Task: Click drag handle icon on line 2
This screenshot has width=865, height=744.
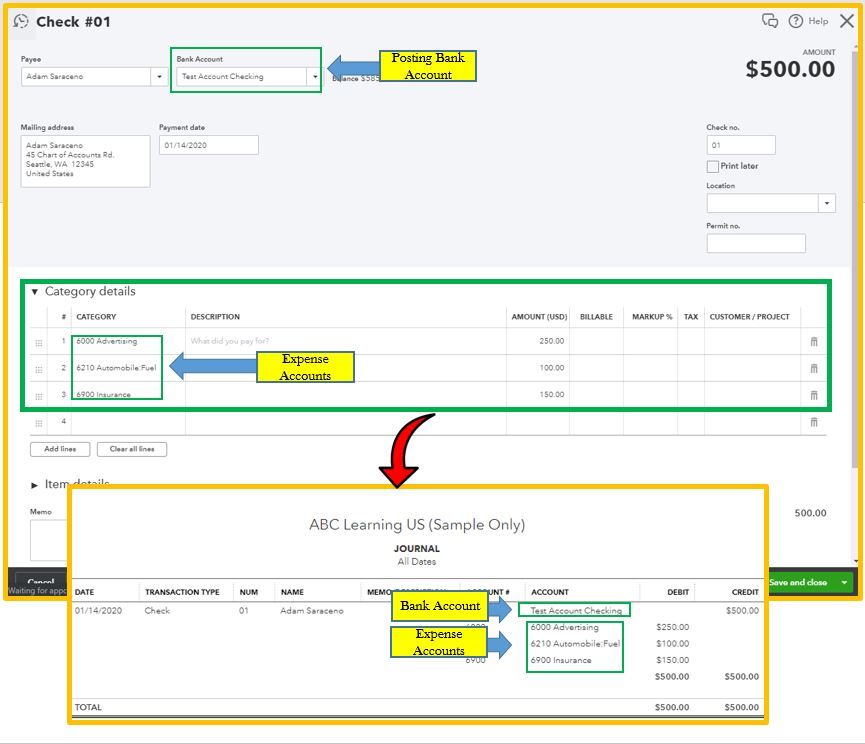Action: click(x=39, y=370)
